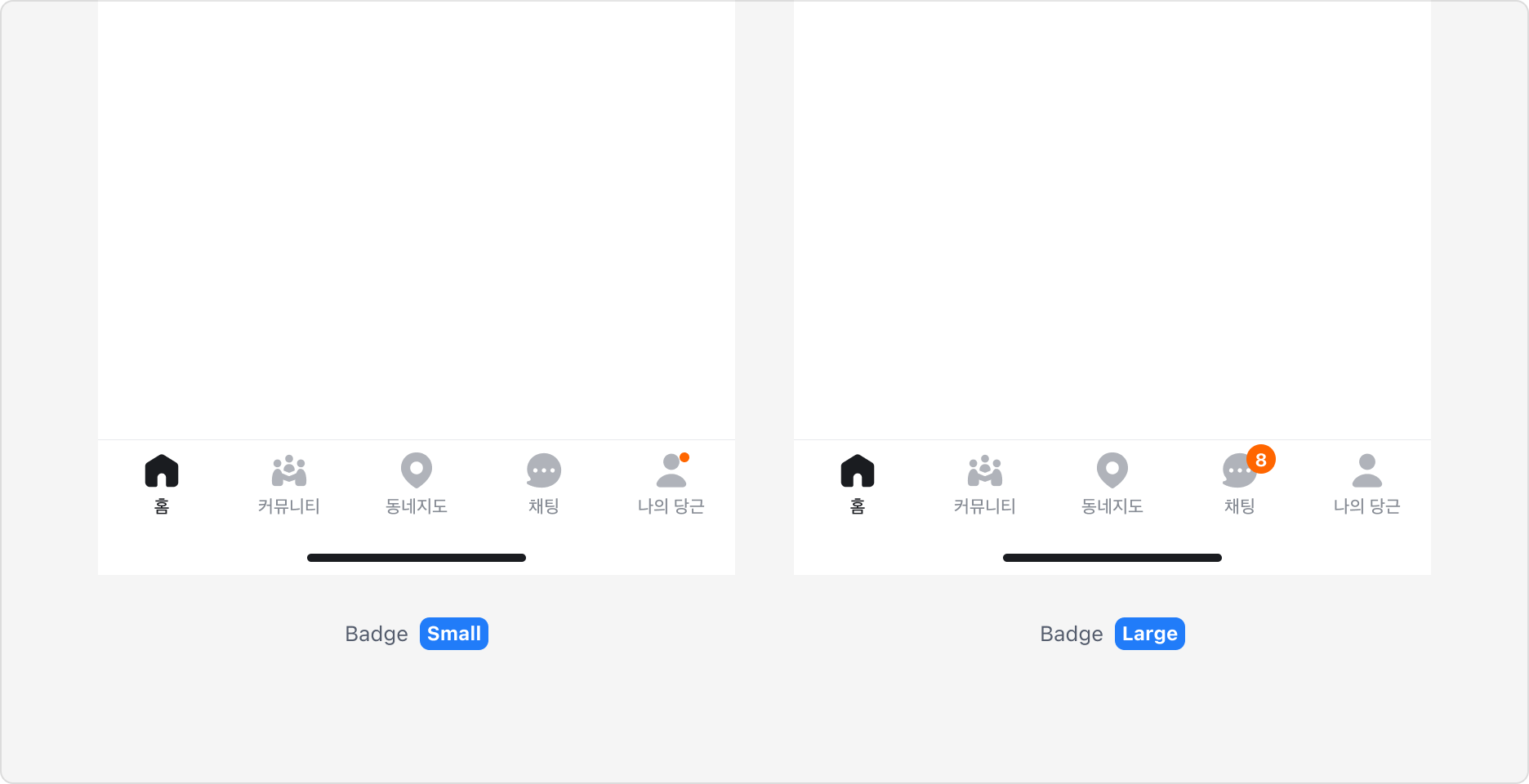The height and width of the screenshot is (784, 1529).
Task: Tap the home indicator bar in right mockup
Action: pos(1112,558)
